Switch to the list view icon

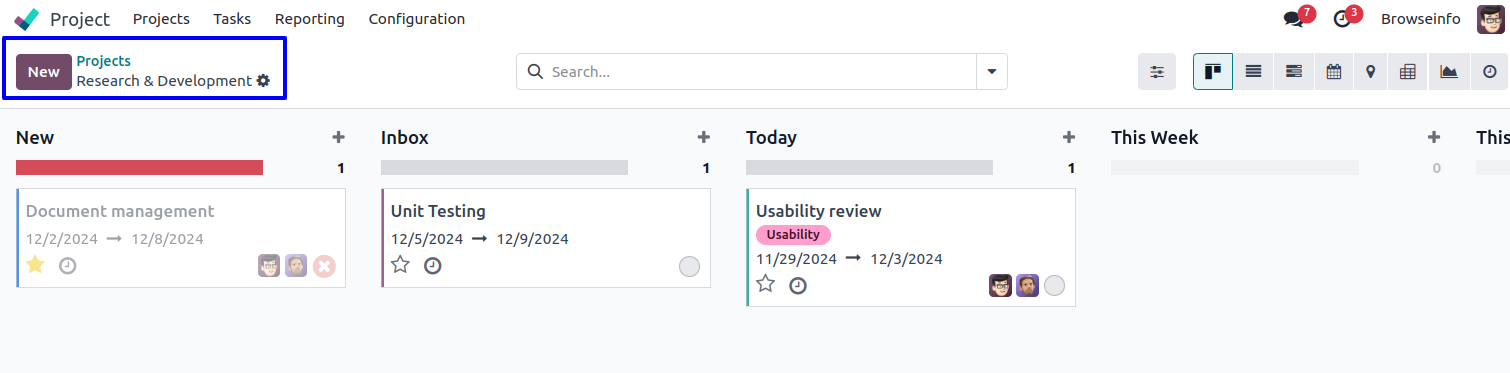1253,72
